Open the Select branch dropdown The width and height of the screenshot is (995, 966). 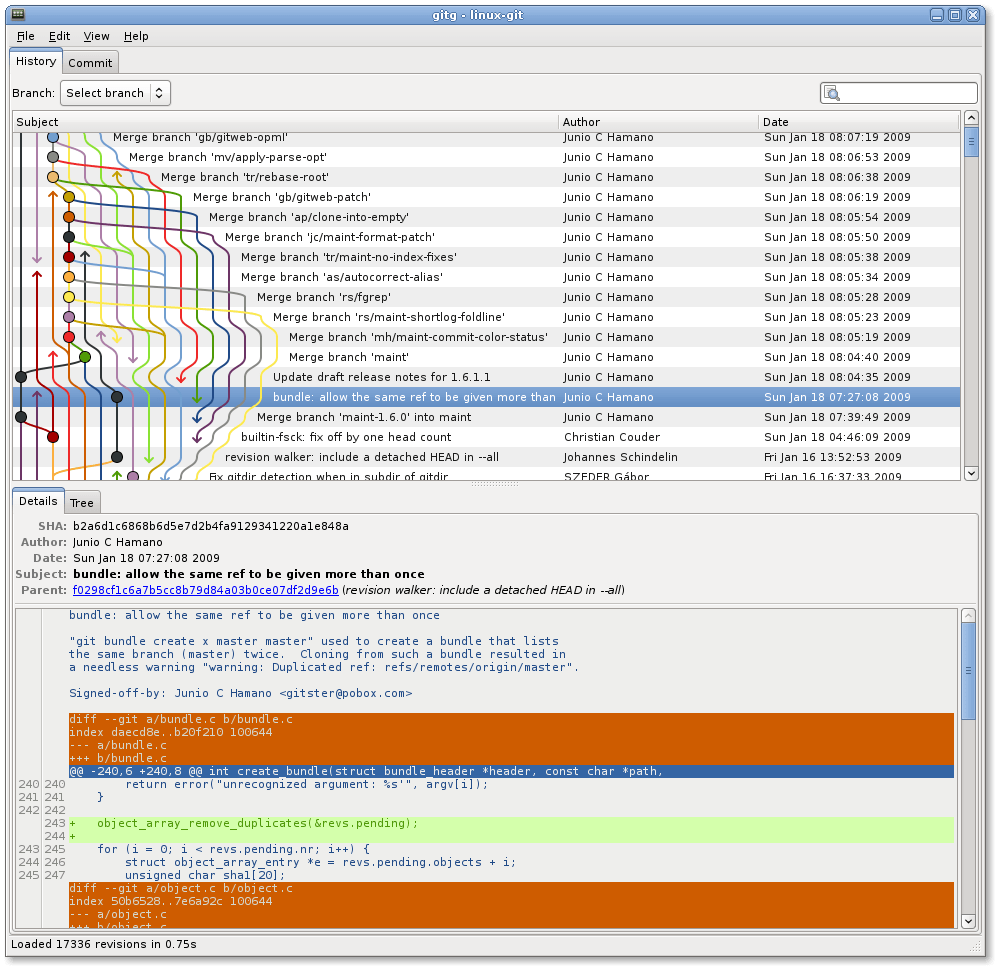click(x=115, y=93)
